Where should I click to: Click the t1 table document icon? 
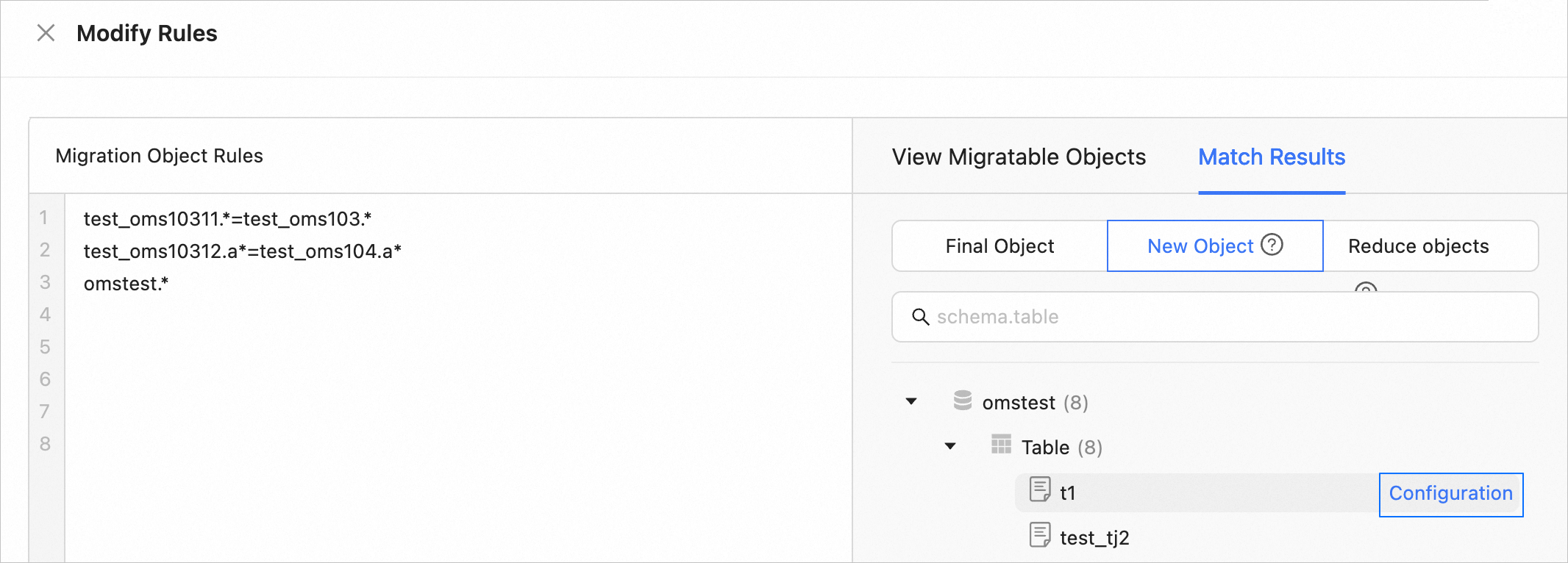pos(1040,490)
